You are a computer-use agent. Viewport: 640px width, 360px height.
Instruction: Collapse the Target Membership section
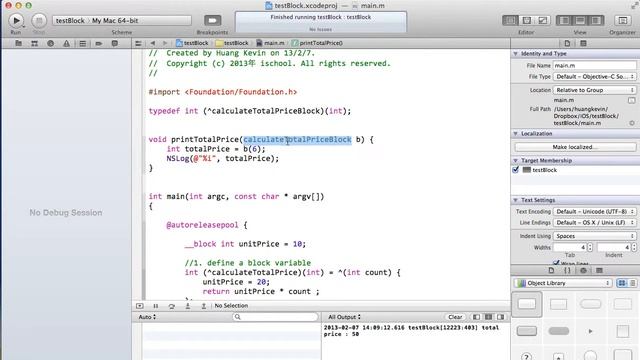pos(516,160)
